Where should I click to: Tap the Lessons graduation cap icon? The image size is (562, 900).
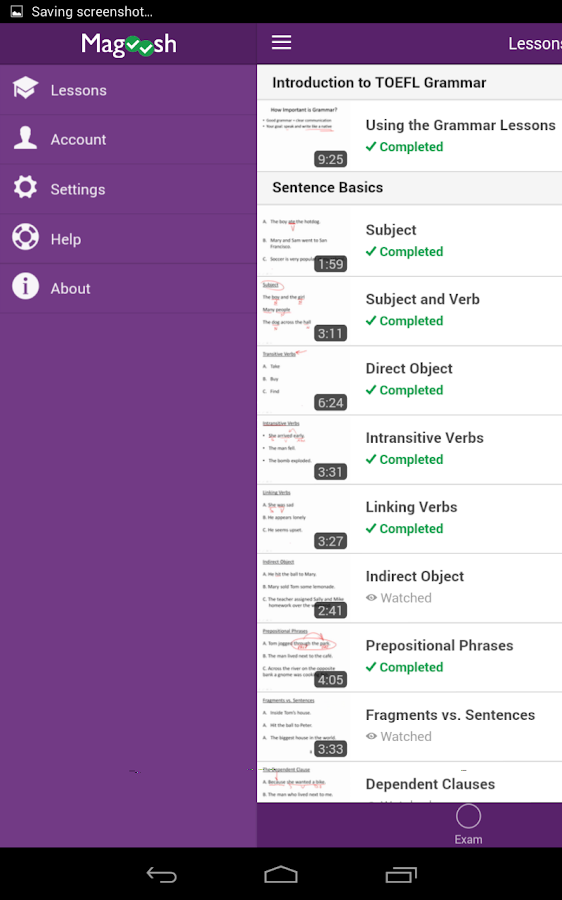click(25, 89)
